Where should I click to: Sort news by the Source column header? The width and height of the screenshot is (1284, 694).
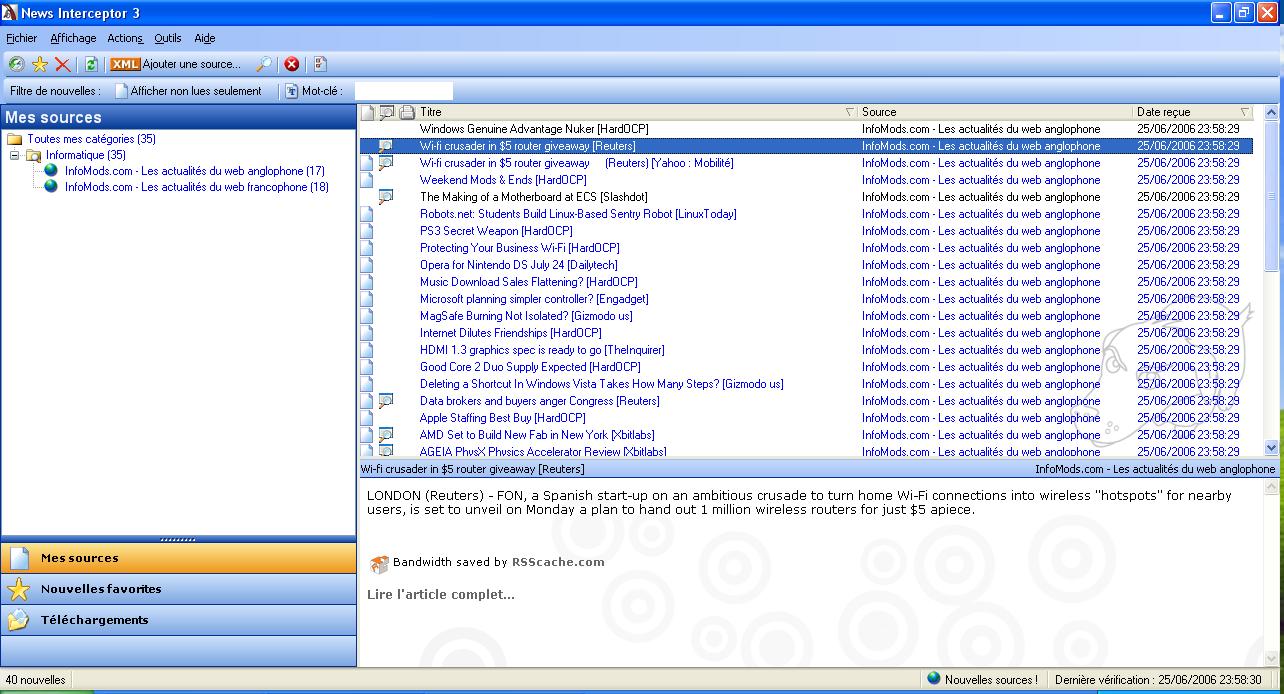click(x=995, y=112)
